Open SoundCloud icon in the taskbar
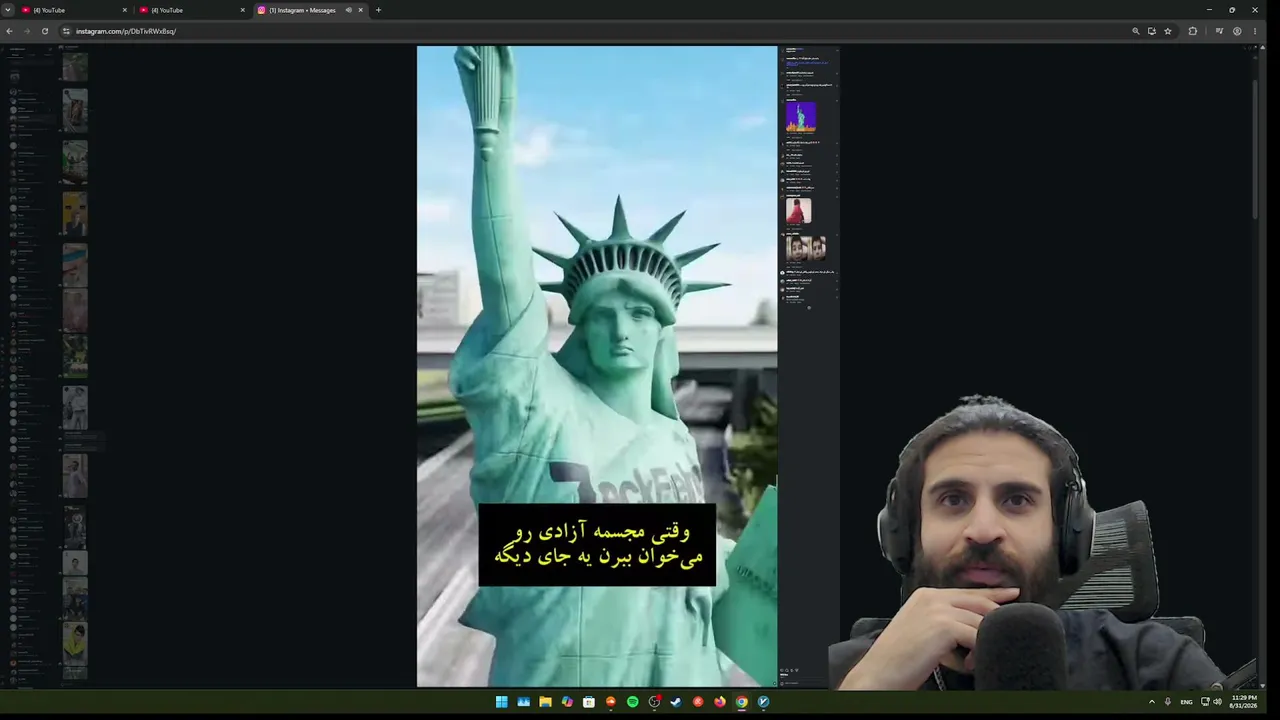Viewport: 1280px width, 720px height. click(611, 702)
